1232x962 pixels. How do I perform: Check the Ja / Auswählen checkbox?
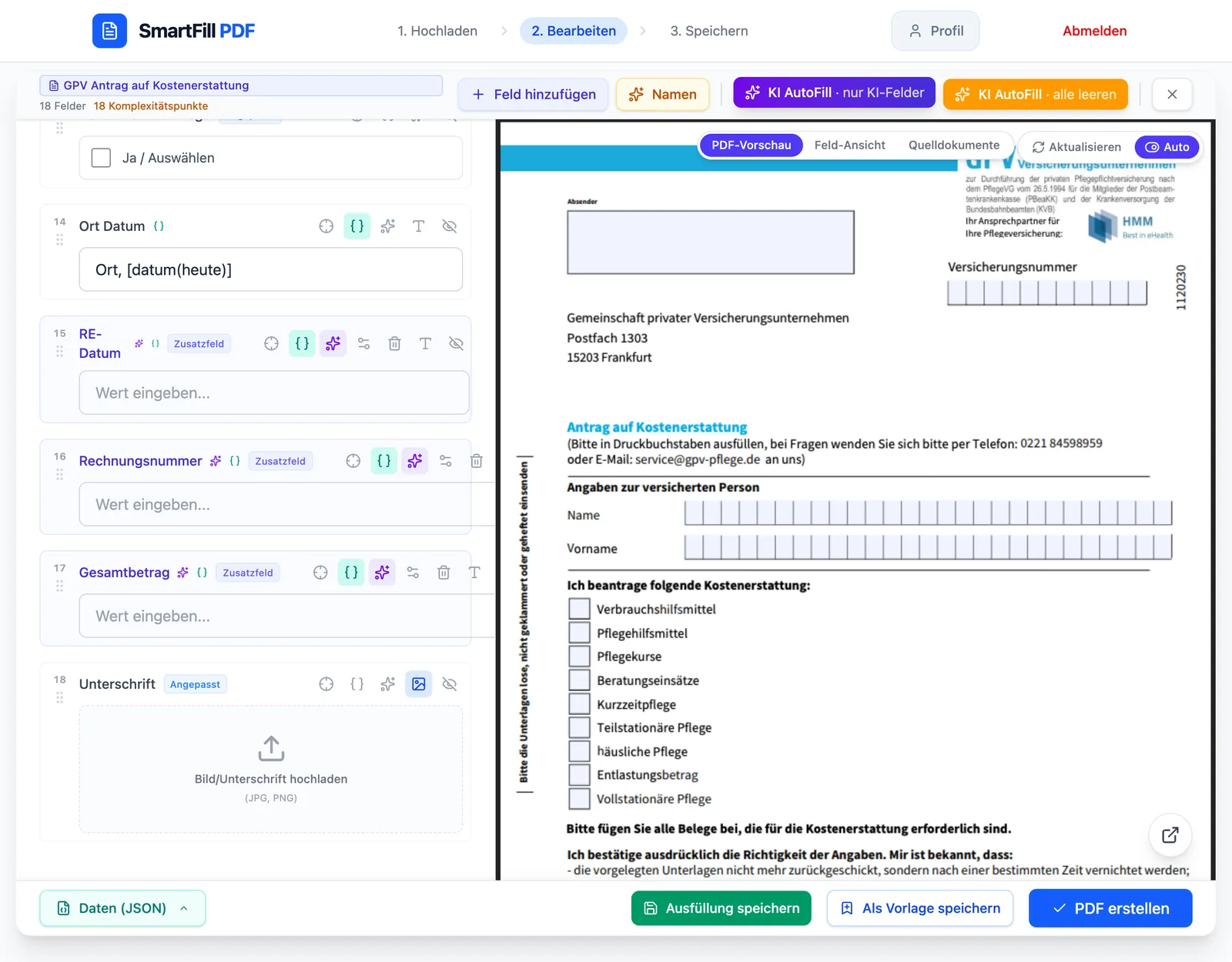101,158
